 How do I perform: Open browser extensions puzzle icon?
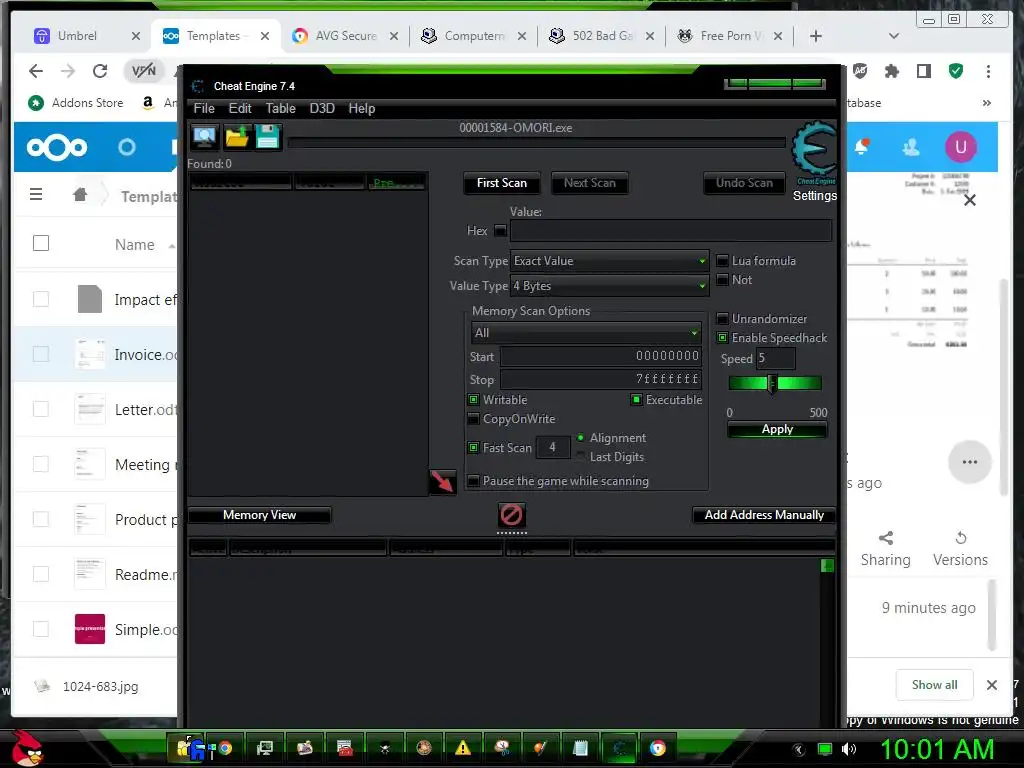point(891,71)
